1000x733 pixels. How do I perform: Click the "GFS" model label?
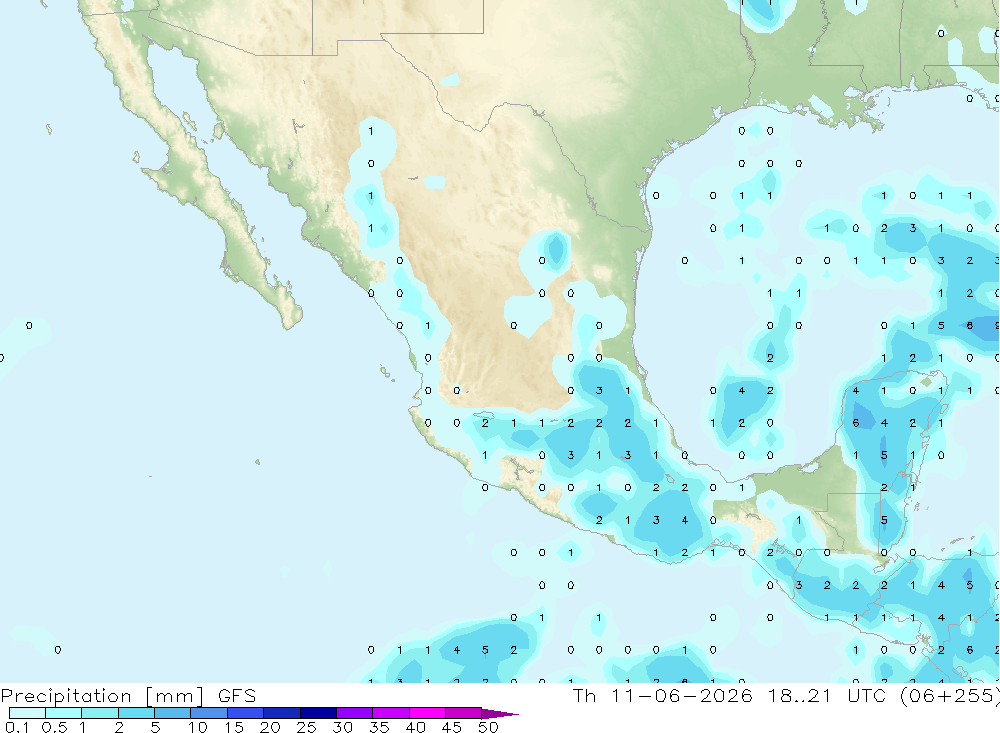[x=237, y=695]
